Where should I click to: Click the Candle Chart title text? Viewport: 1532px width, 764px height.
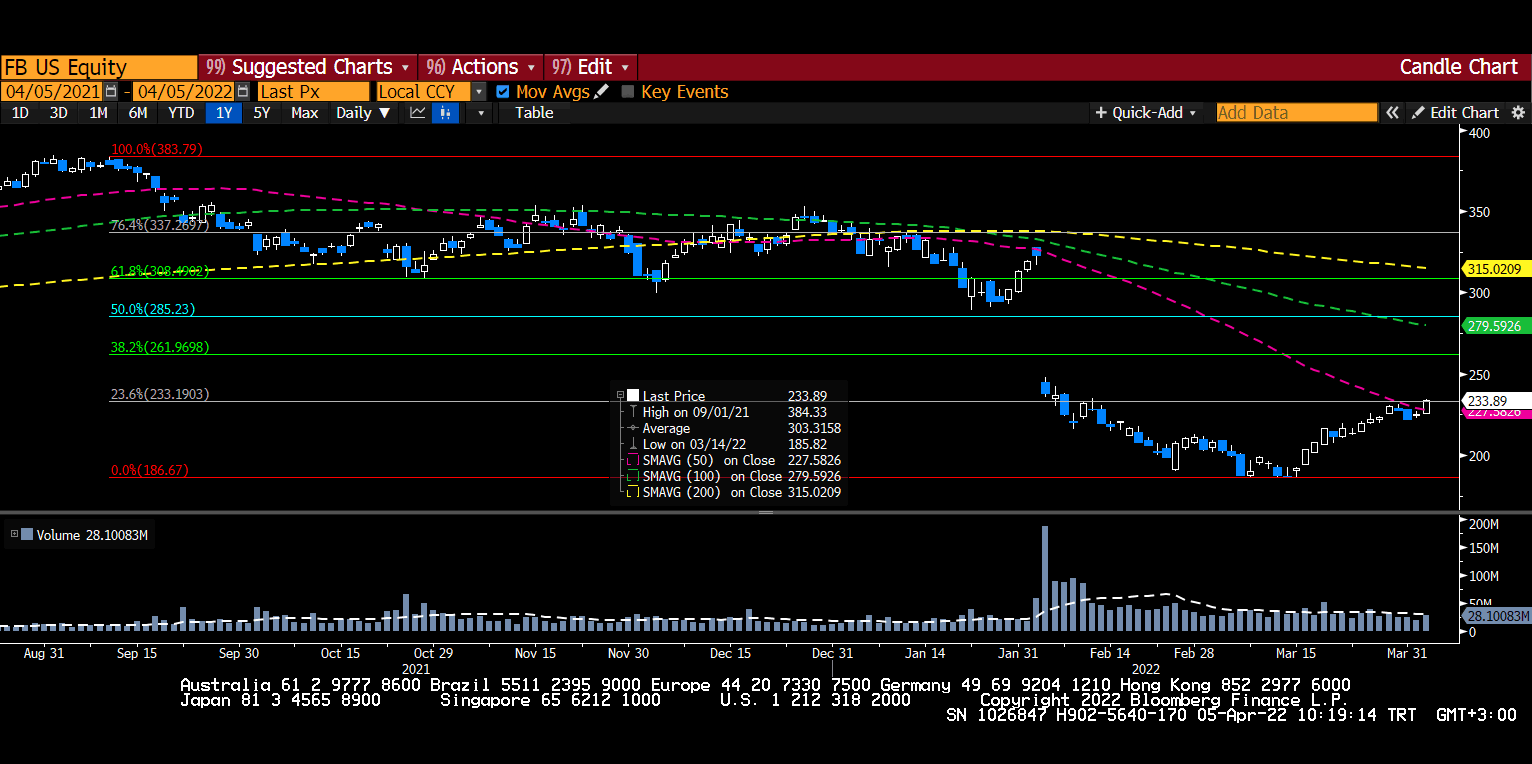tap(1458, 67)
